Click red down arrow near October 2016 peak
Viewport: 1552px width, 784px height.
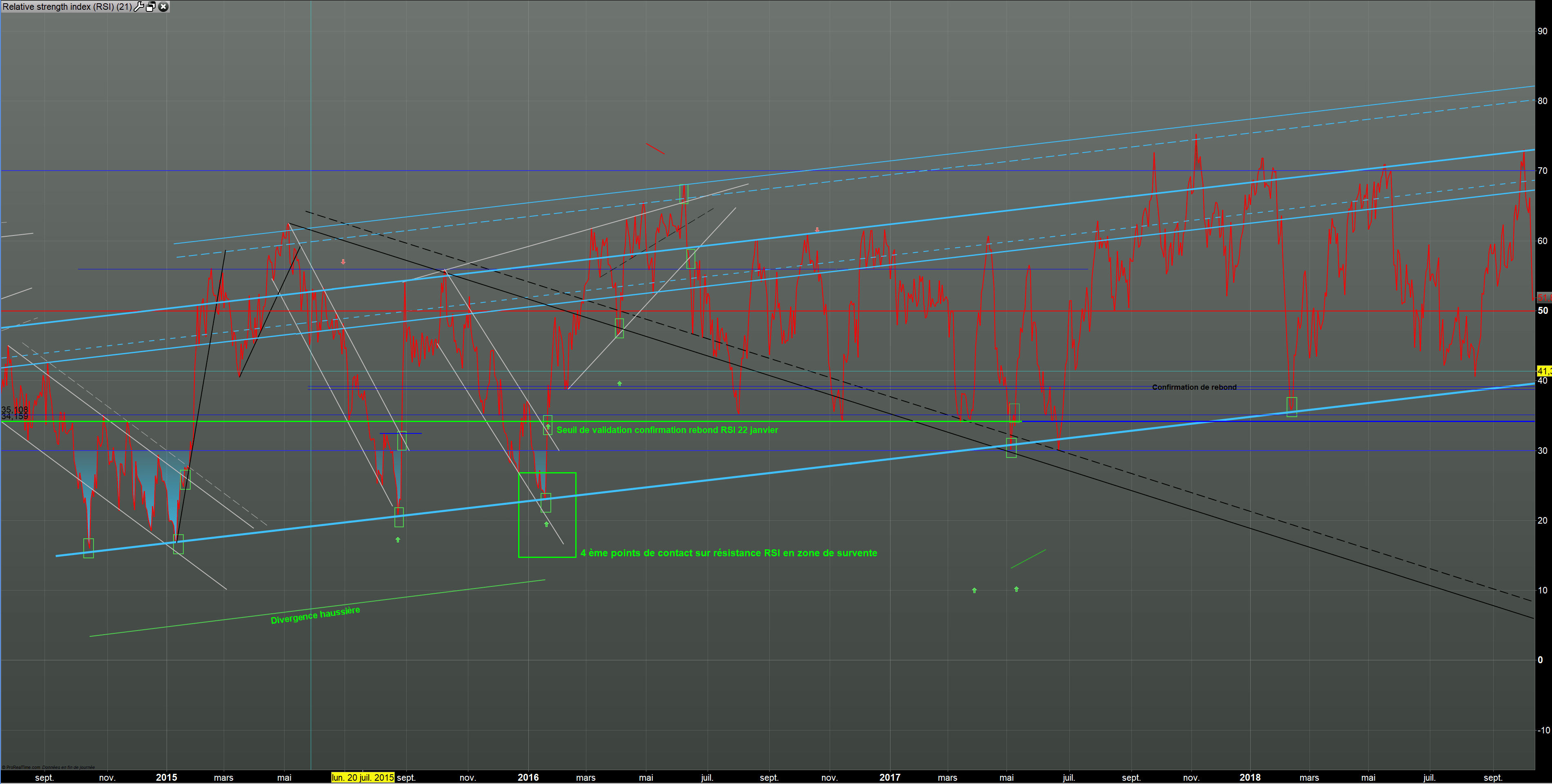point(817,230)
